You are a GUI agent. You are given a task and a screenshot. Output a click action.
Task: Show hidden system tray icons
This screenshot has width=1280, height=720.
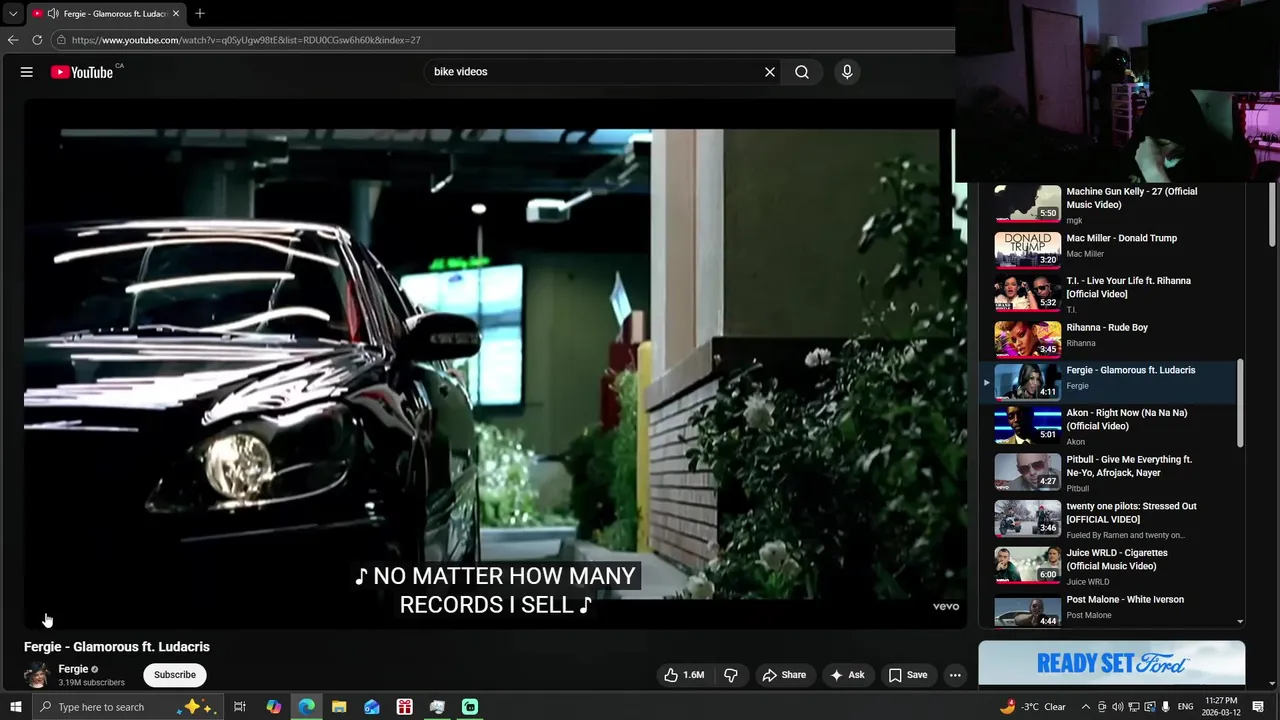point(1086,707)
